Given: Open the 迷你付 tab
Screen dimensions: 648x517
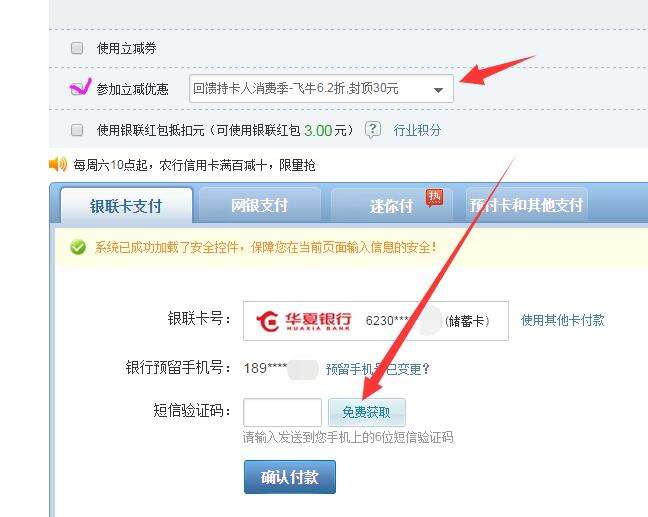Looking at the screenshot, I should pos(392,206).
